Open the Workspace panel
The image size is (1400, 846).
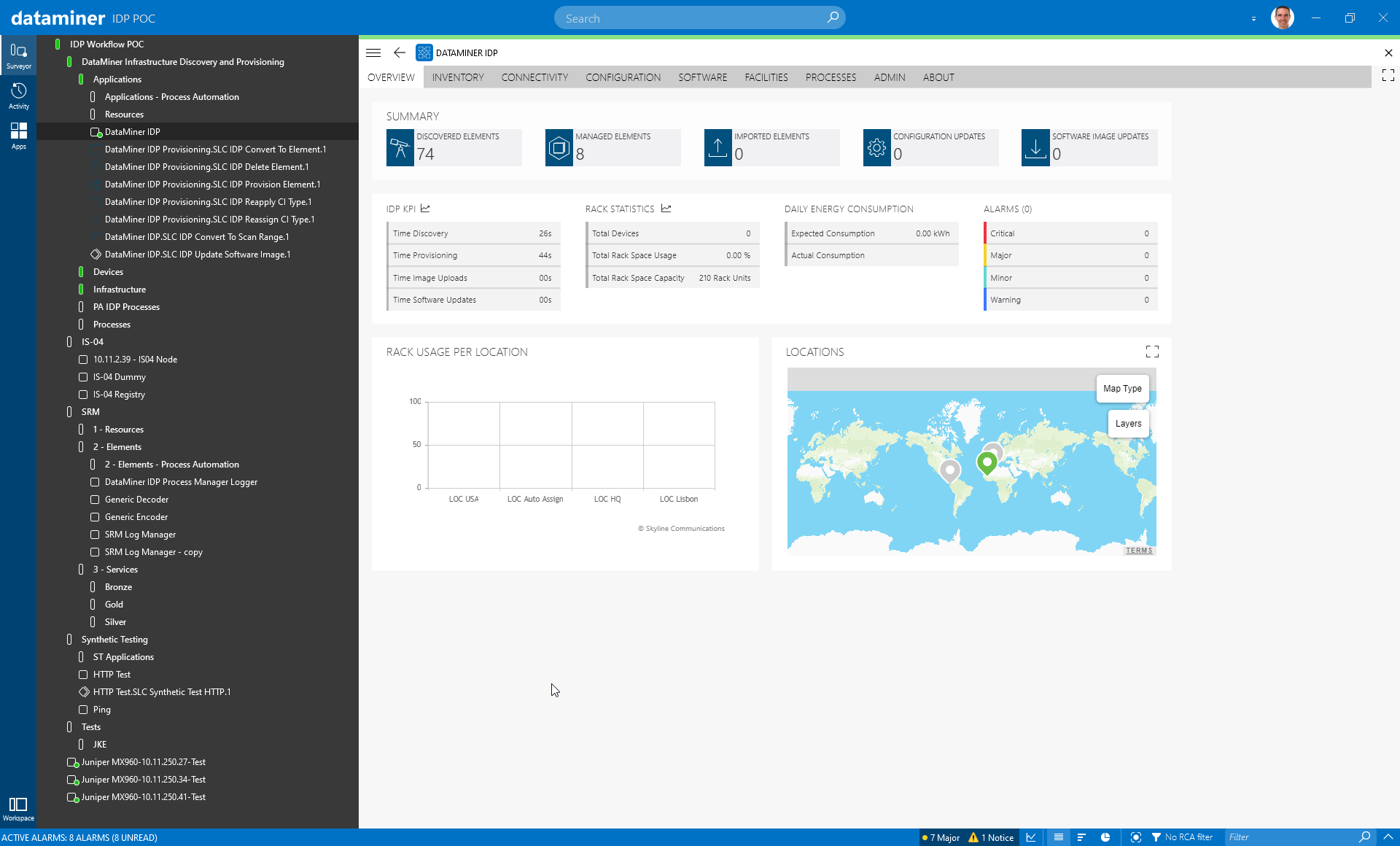18,809
